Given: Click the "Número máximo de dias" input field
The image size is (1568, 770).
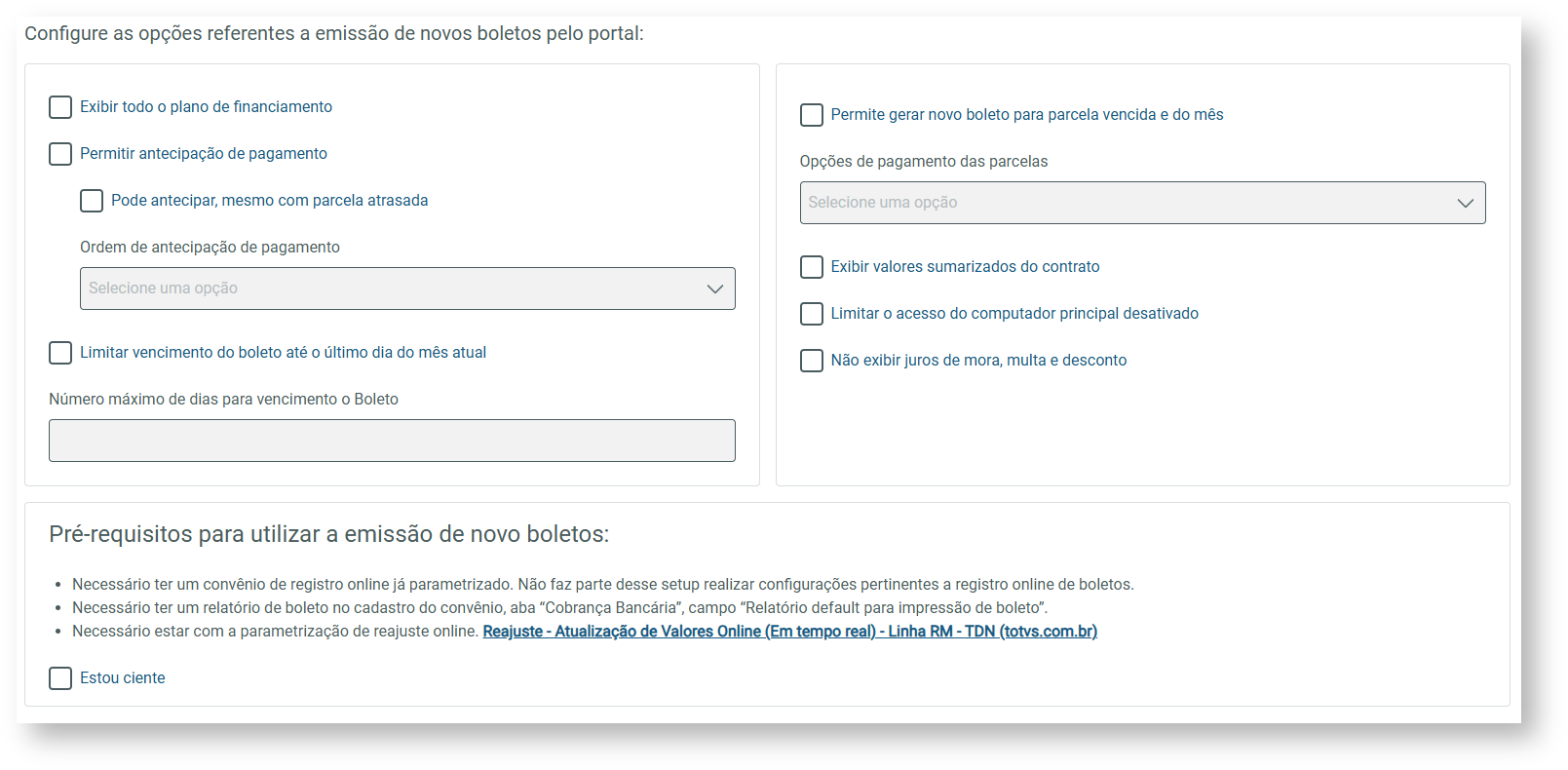Looking at the screenshot, I should 392,441.
